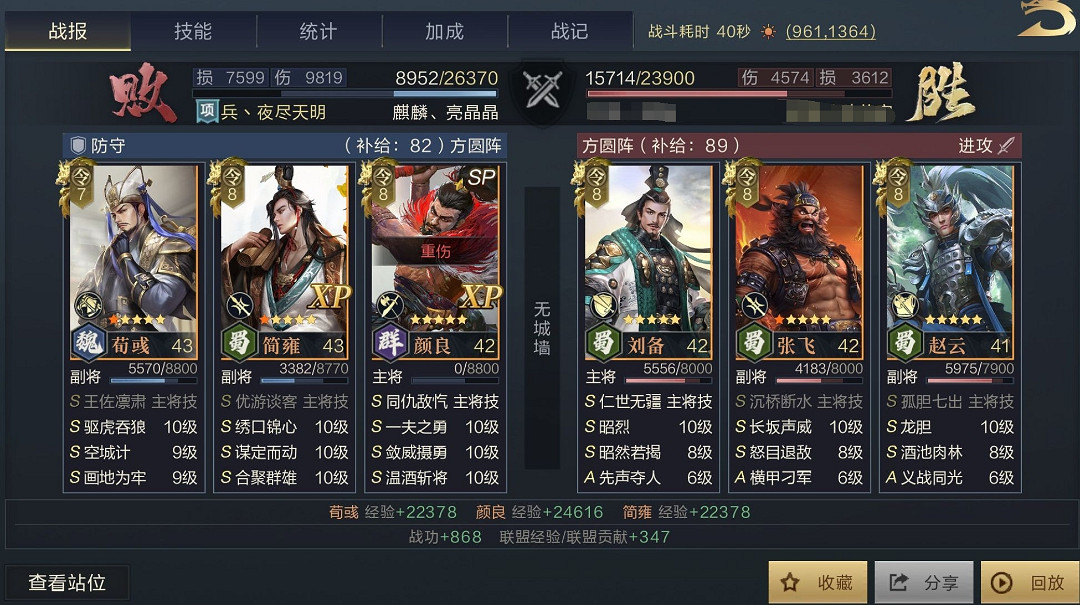Click the troop type icon on 张飞's card
The image size is (1080, 605).
pos(754,305)
